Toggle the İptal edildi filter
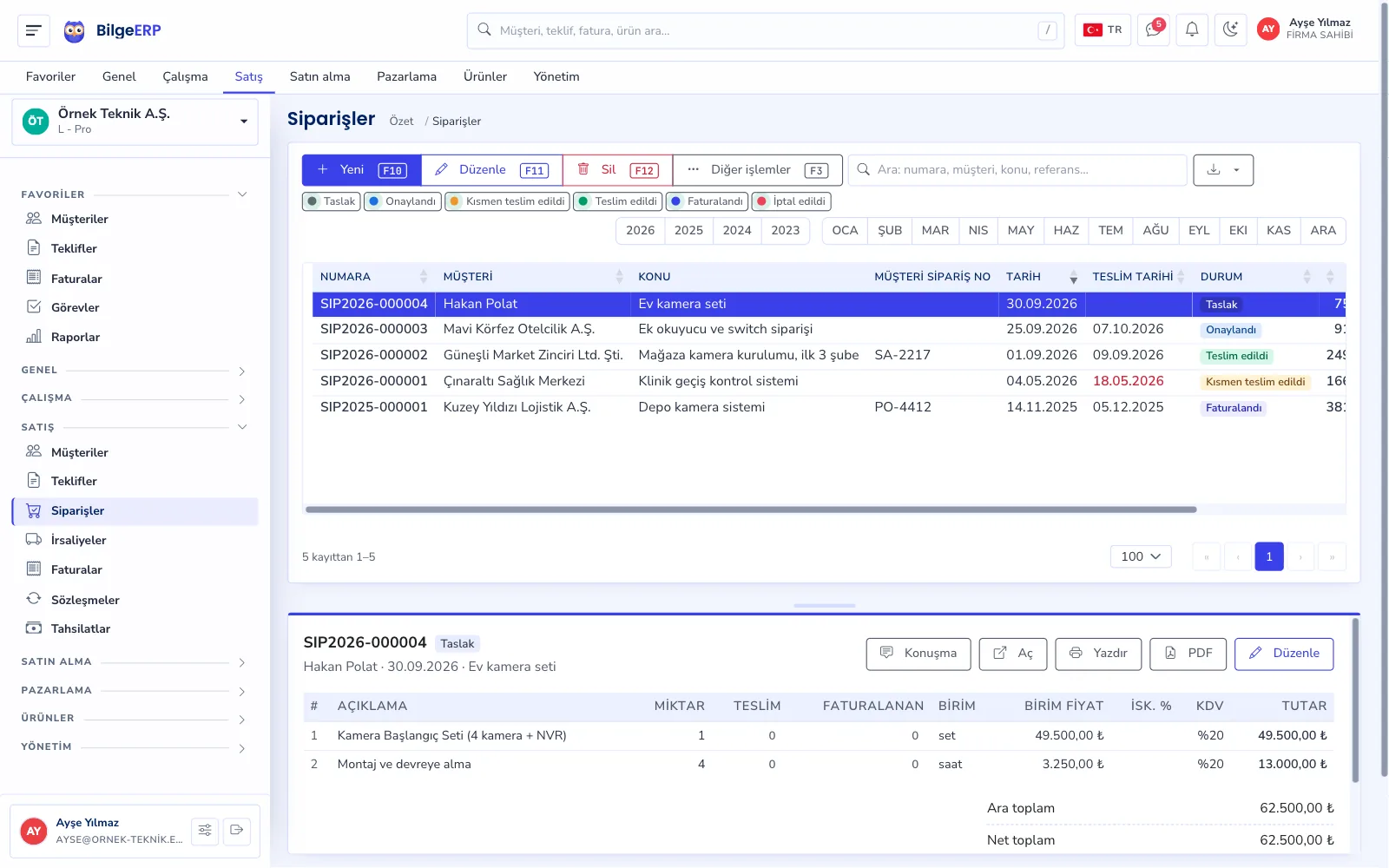Viewport: 1389px width, 868px height. (791, 201)
